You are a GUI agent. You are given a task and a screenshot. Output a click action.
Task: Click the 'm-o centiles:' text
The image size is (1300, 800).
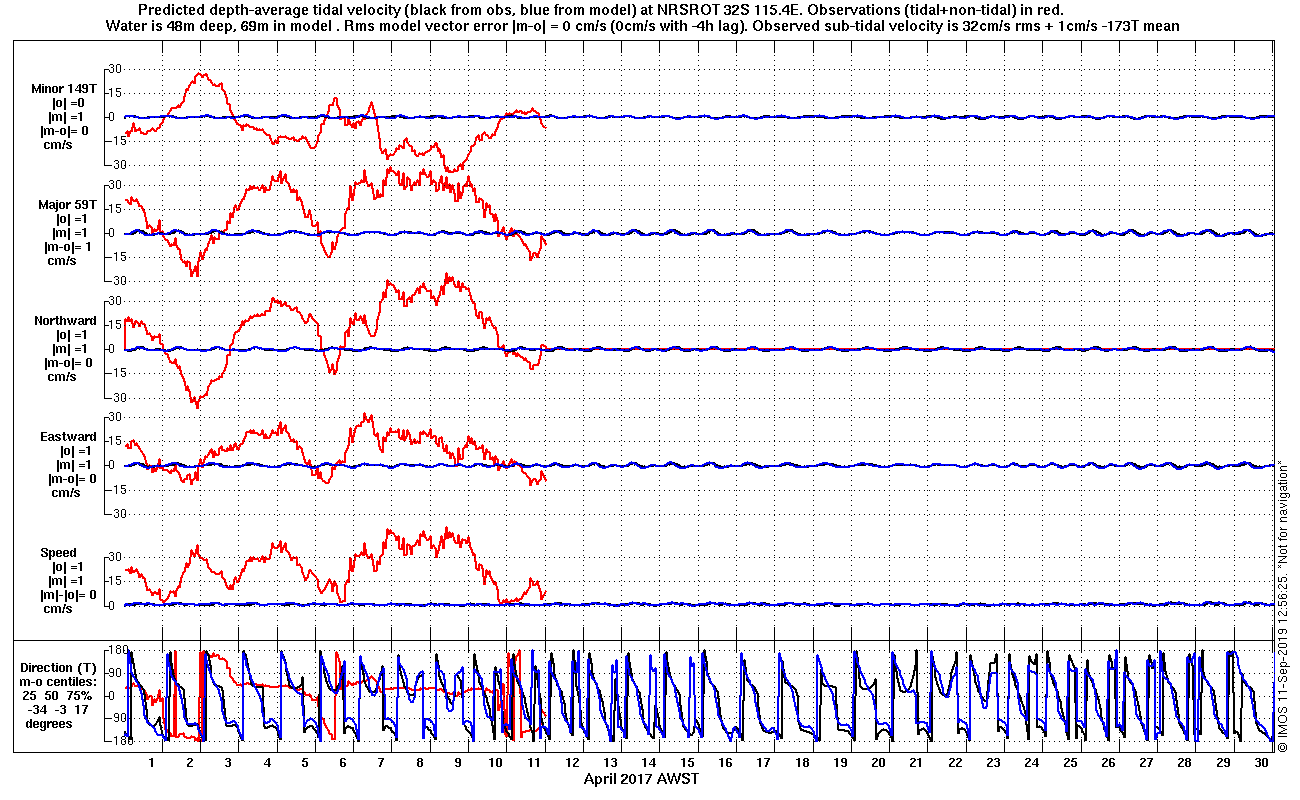coord(60,682)
